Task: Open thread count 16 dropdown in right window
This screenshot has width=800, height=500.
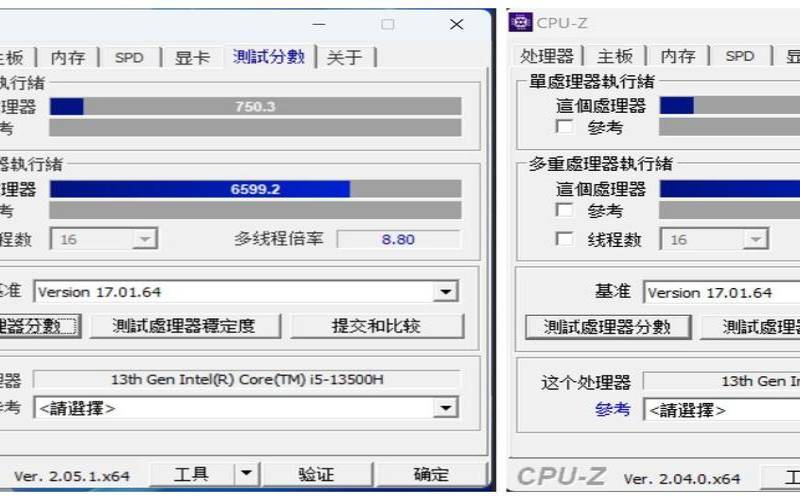Action: (714, 239)
